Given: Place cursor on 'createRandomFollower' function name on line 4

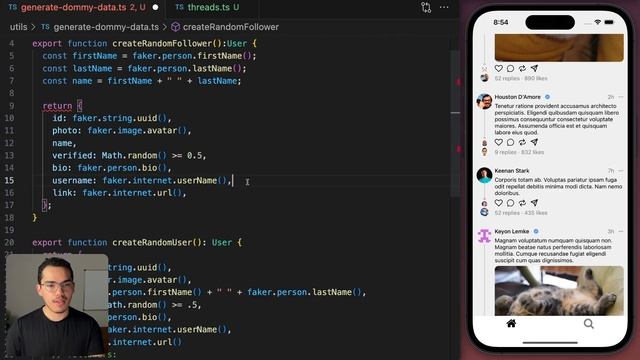Looking at the screenshot, I should [x=162, y=43].
